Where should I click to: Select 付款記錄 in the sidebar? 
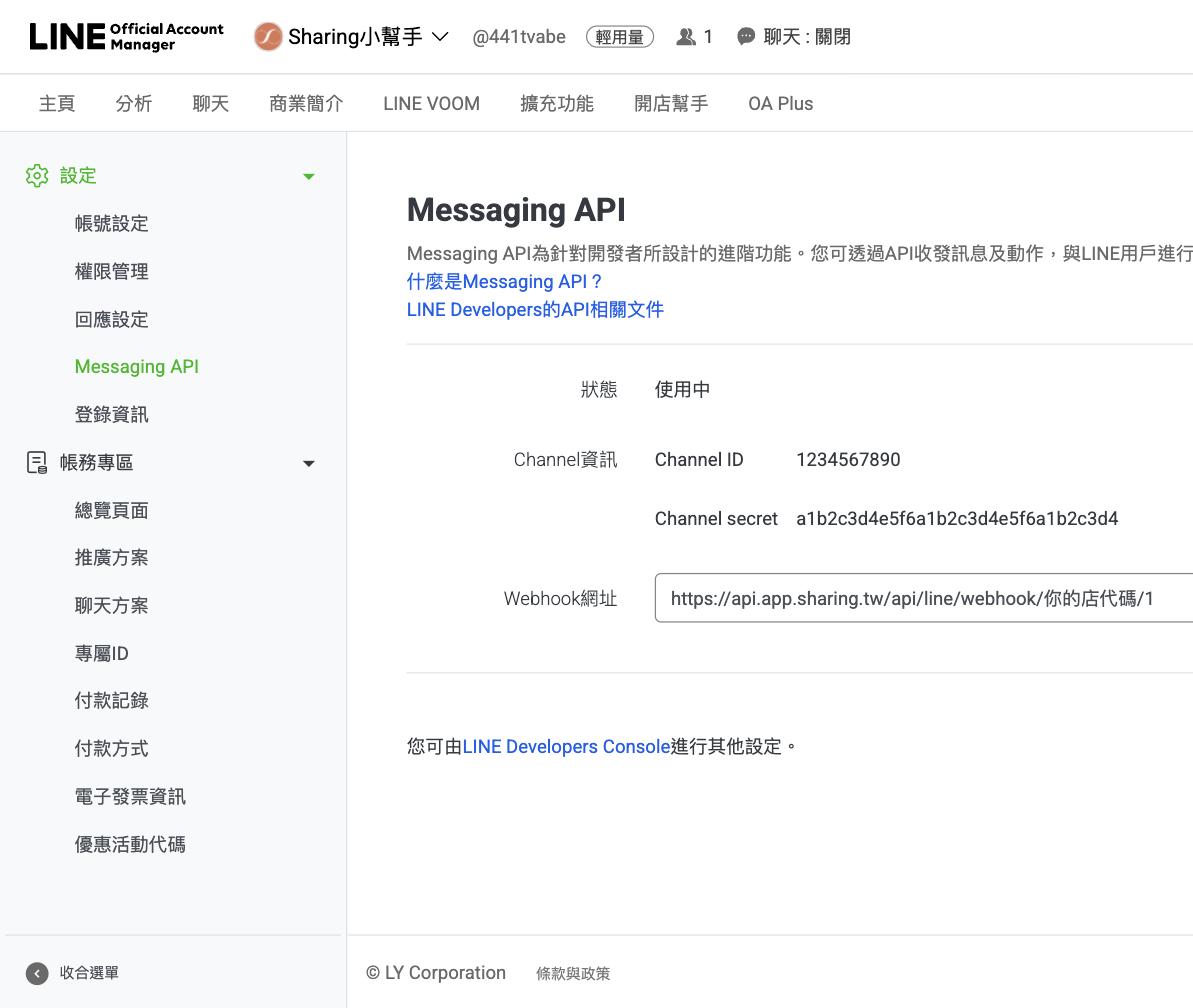point(111,701)
